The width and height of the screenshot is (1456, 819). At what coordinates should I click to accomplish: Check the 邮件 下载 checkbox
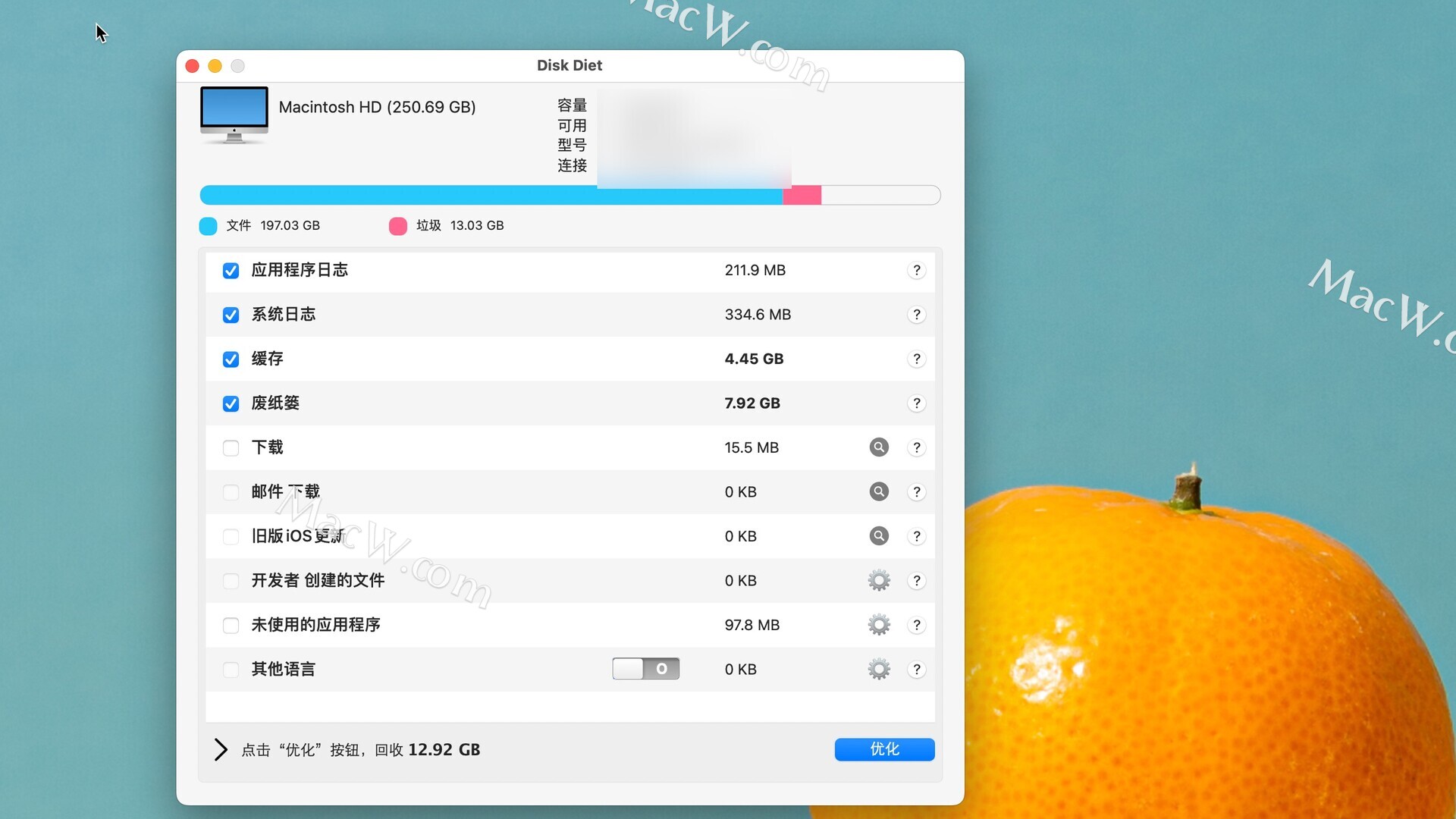click(231, 492)
